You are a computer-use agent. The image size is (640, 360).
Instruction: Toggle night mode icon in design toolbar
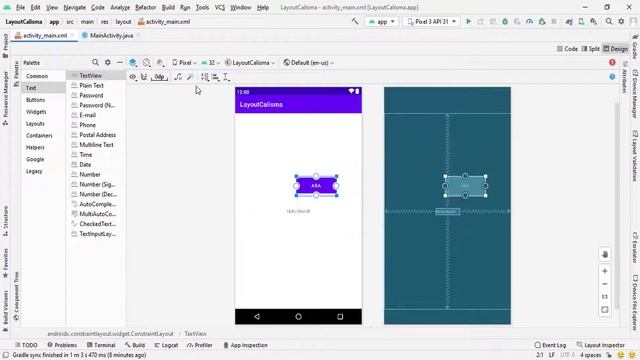coord(160,62)
